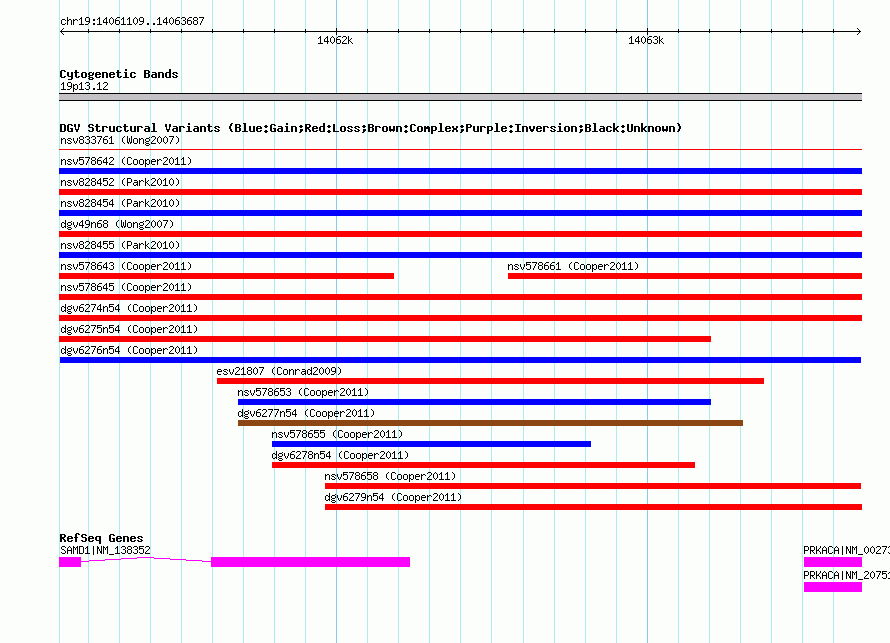Screen dimensions: 890x643
Task: Click the chr19:14061109..14063687 coordinates text
Action: 132,21
